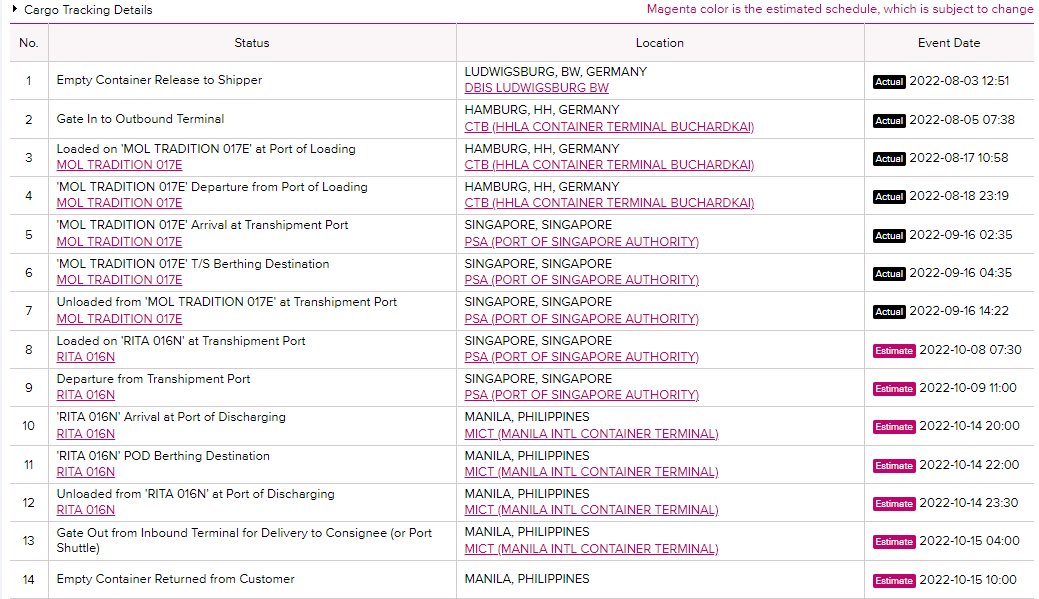Open RITA 016N link in row 10
This screenshot has height=599, width=1039.
coord(85,433)
